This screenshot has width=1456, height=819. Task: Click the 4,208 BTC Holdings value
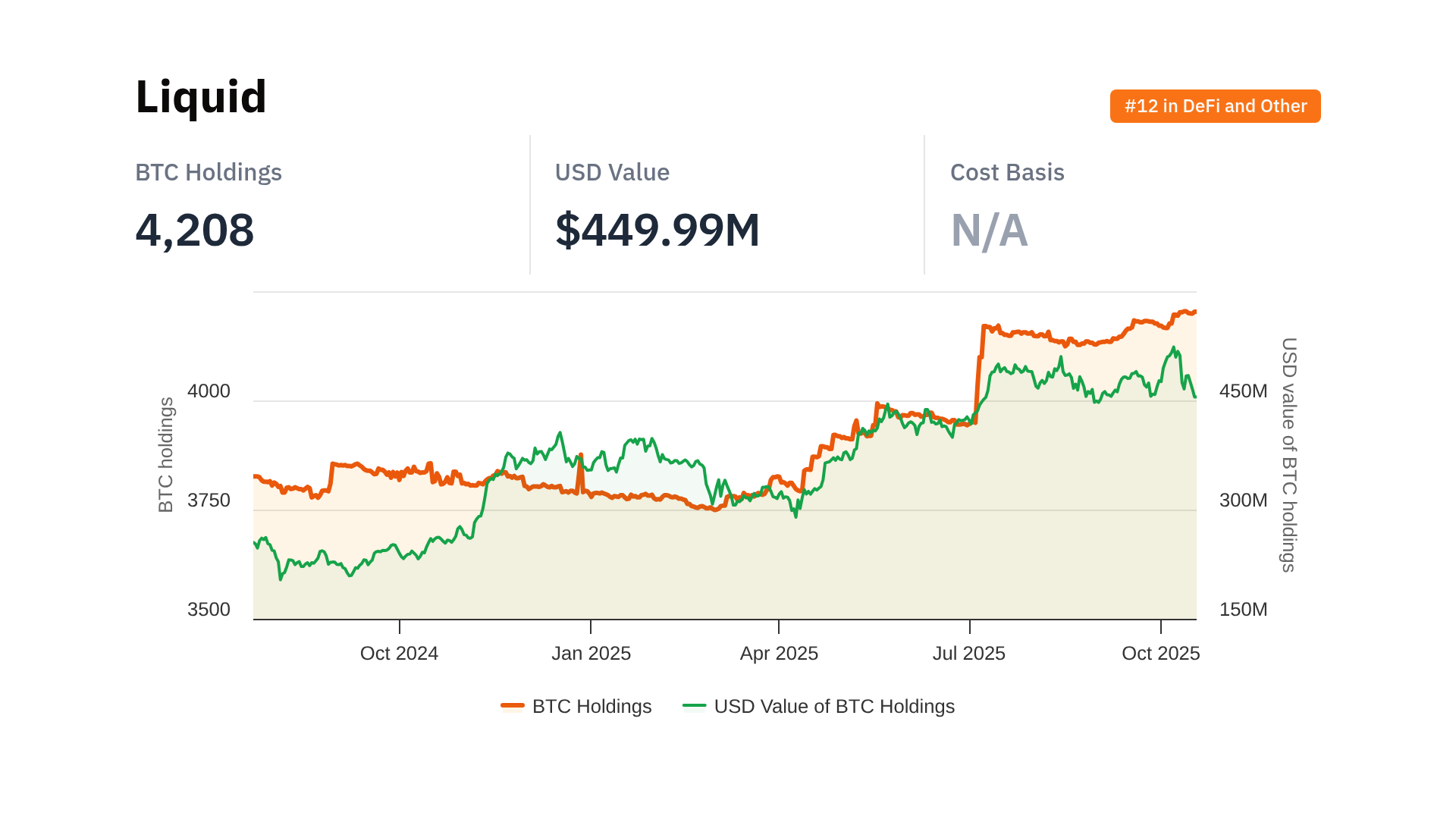coord(195,230)
